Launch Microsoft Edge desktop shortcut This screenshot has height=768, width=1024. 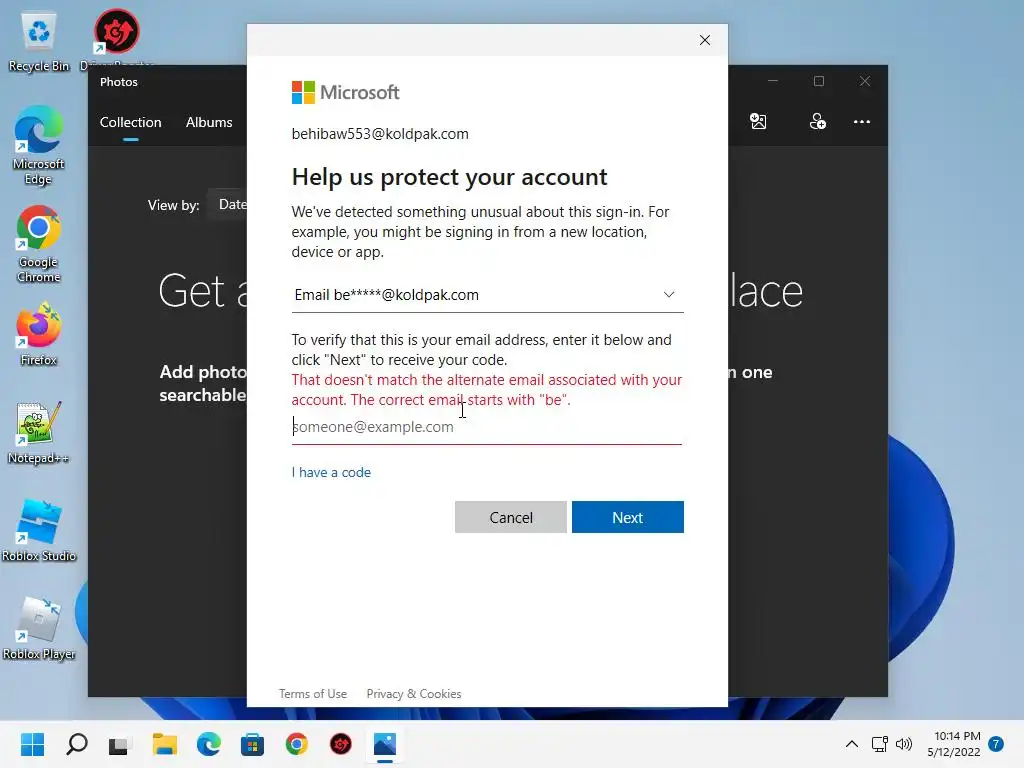(x=39, y=145)
